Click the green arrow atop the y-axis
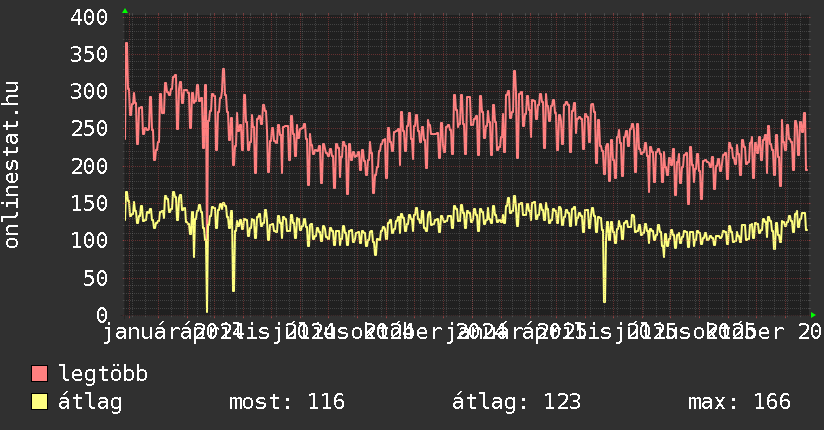Image resolution: width=824 pixels, height=430 pixels. [125, 11]
